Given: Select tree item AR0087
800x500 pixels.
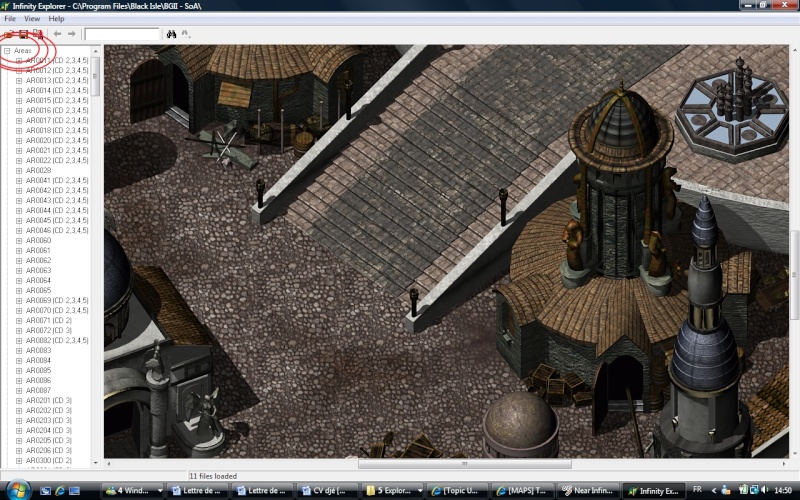Looking at the screenshot, I should pos(38,390).
